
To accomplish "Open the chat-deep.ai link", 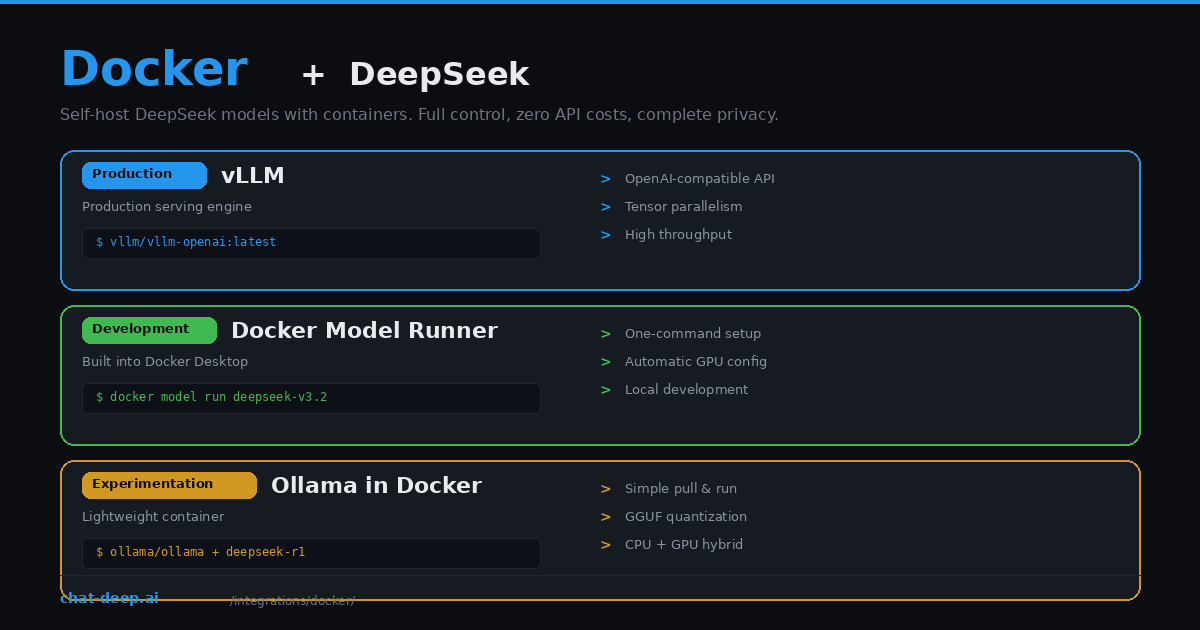I will click(x=109, y=597).
